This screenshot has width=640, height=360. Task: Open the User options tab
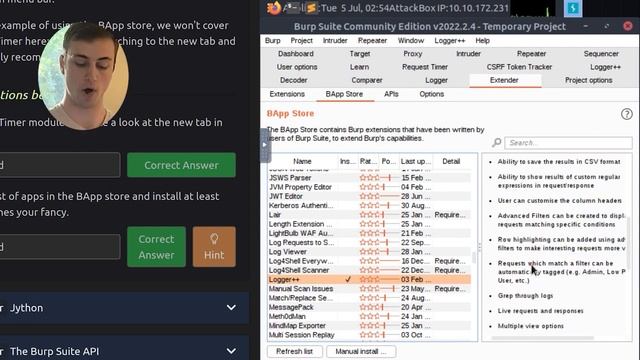pos(297,67)
